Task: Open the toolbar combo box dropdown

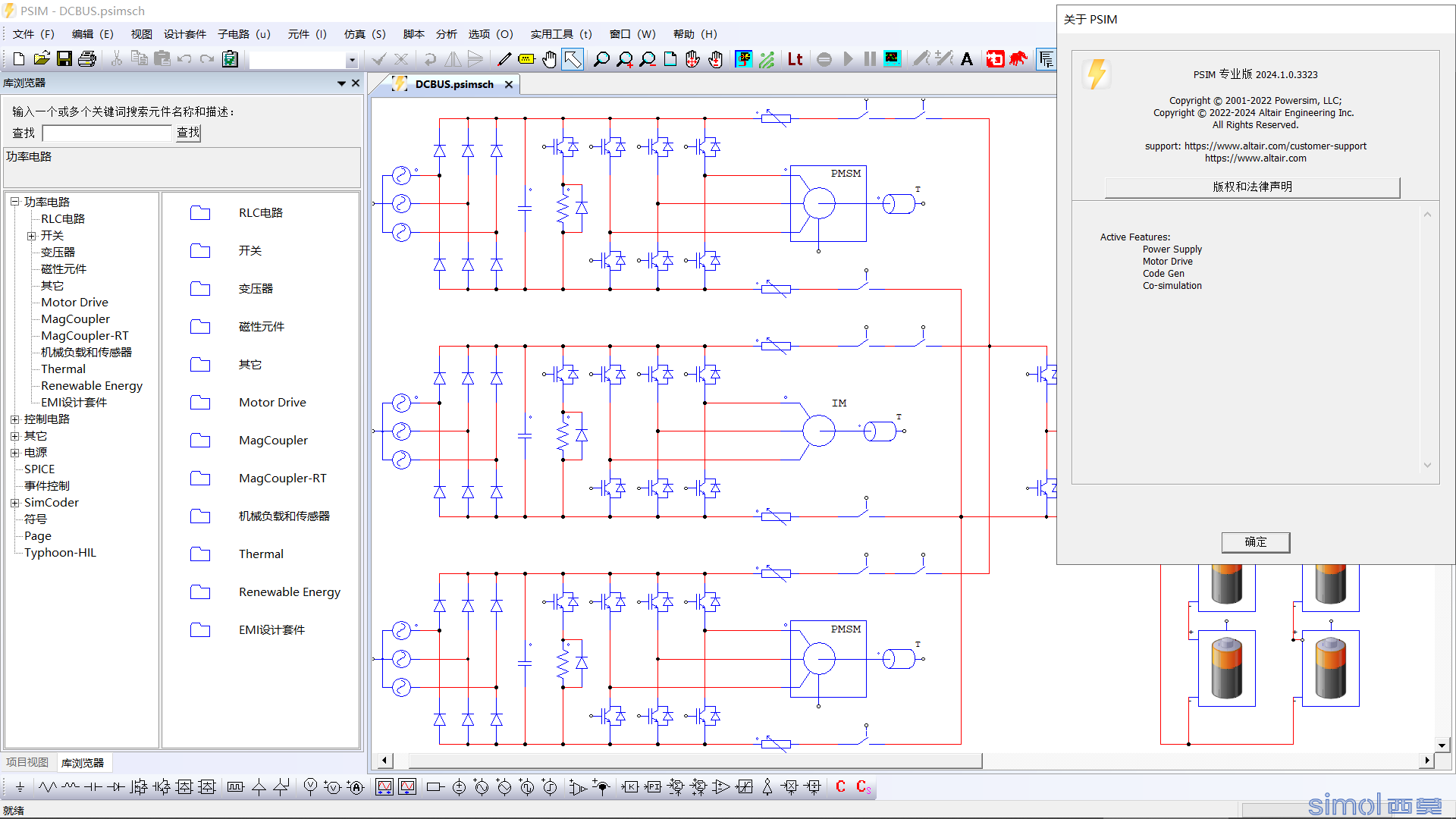Action: coord(352,60)
